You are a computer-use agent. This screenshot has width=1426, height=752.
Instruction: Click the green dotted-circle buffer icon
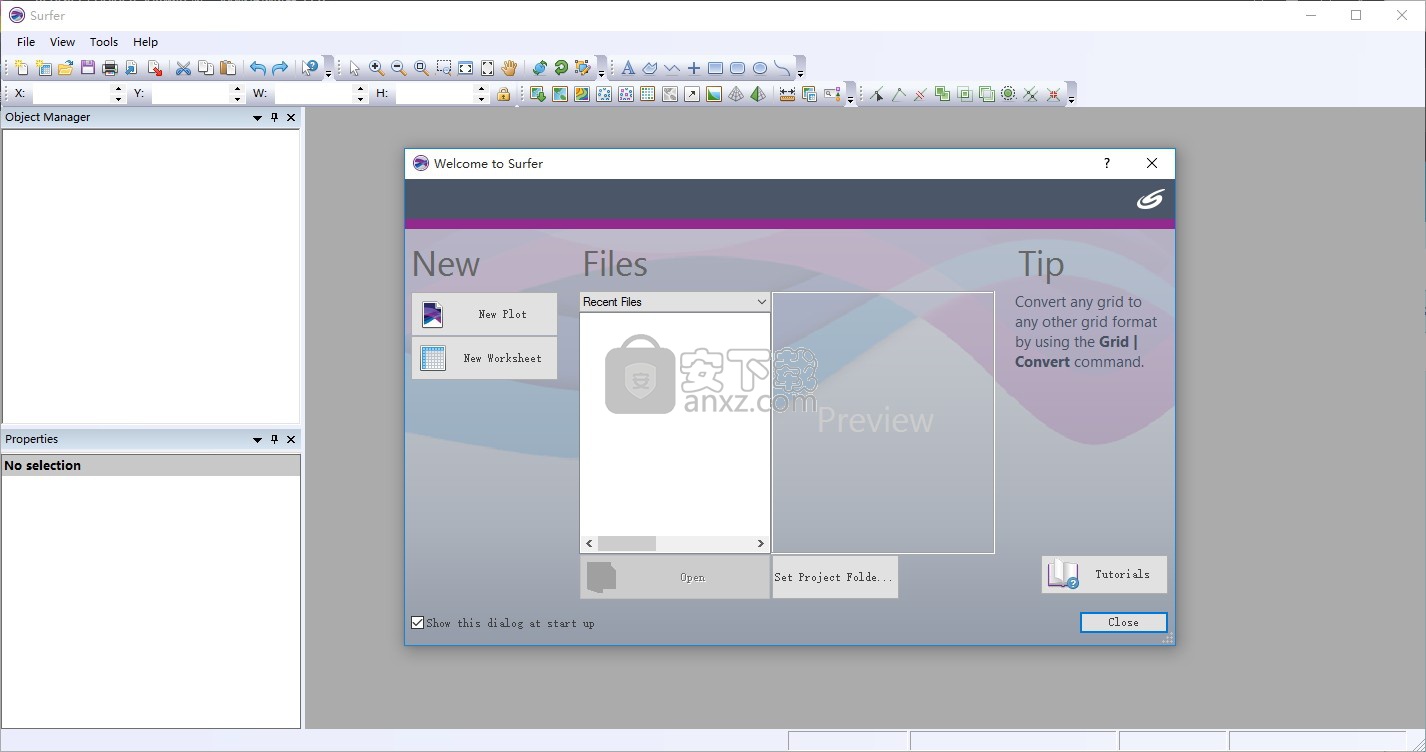1009,94
